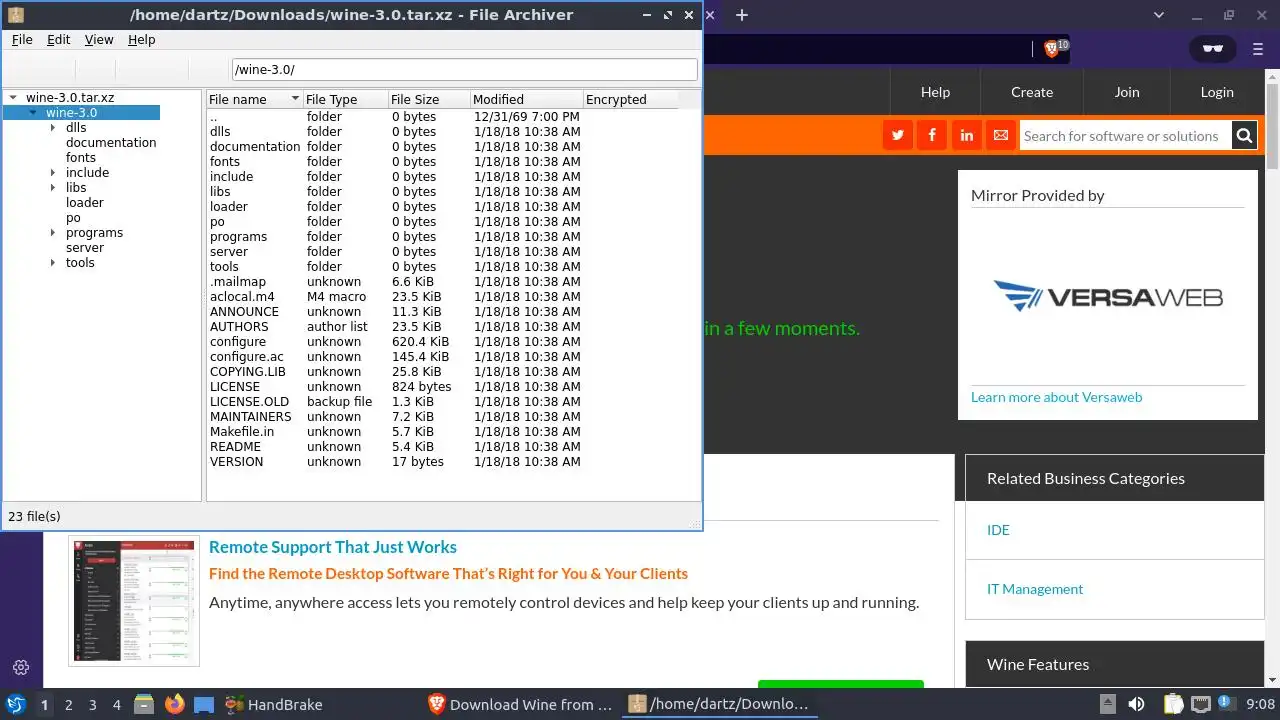Expand the tools folder in tree
Image resolution: width=1280 pixels, height=720 pixels.
click(54, 263)
